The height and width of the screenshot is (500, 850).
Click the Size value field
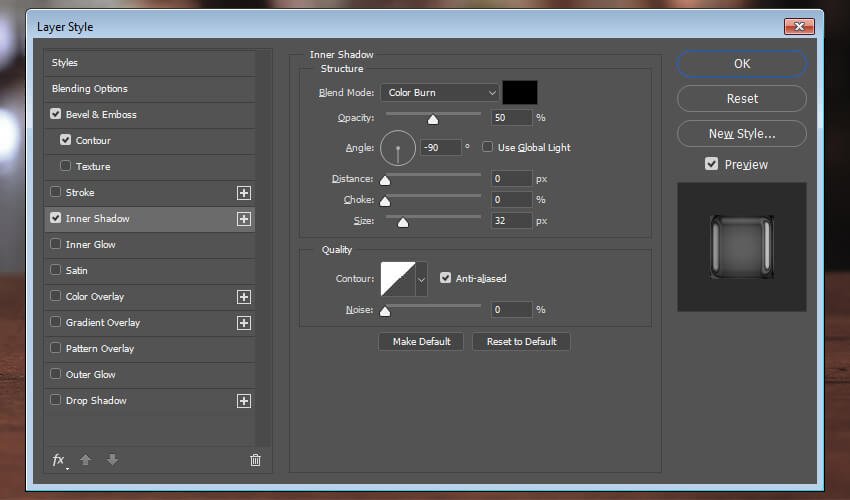pos(512,221)
